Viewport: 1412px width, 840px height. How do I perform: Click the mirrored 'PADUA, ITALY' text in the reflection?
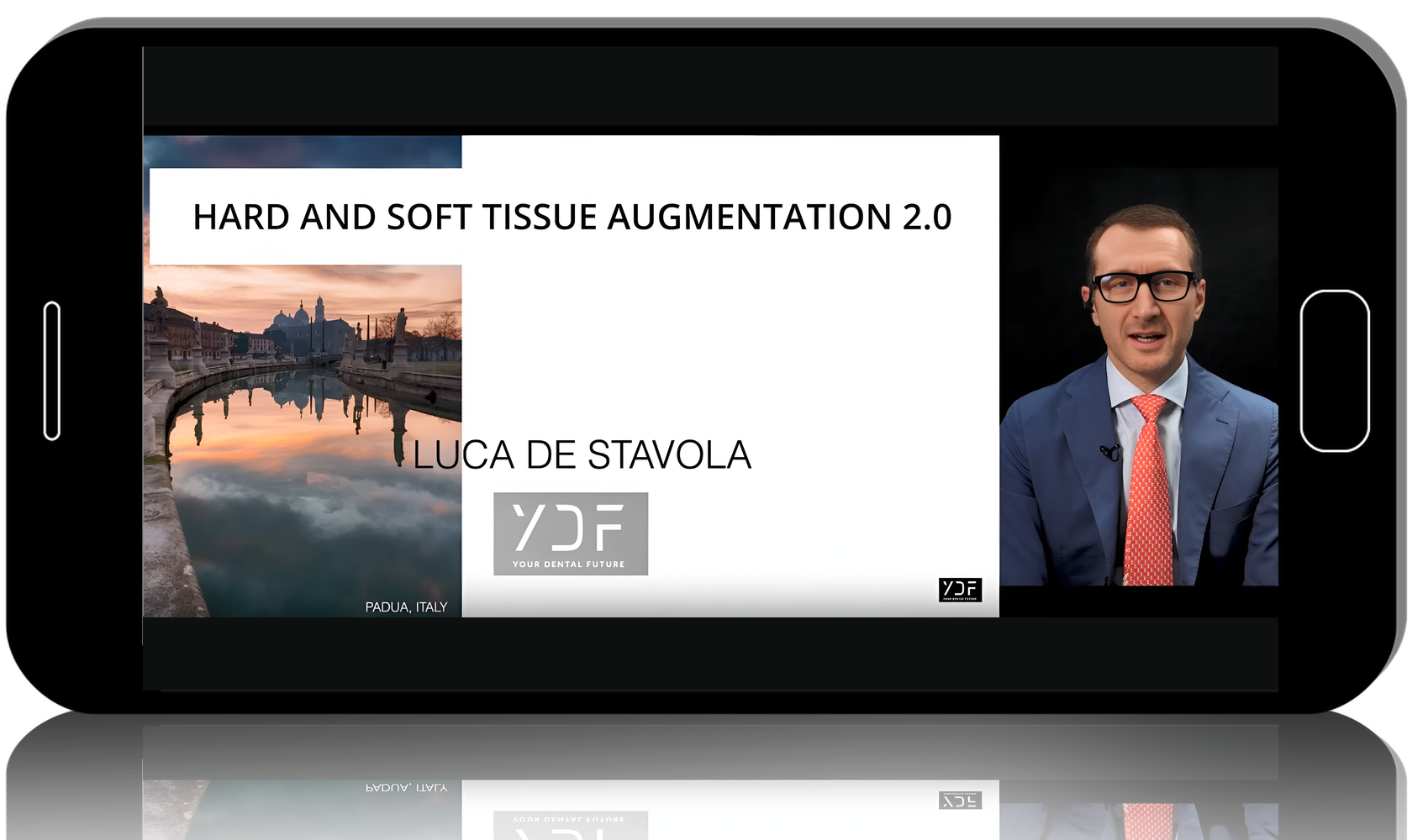tap(406, 788)
